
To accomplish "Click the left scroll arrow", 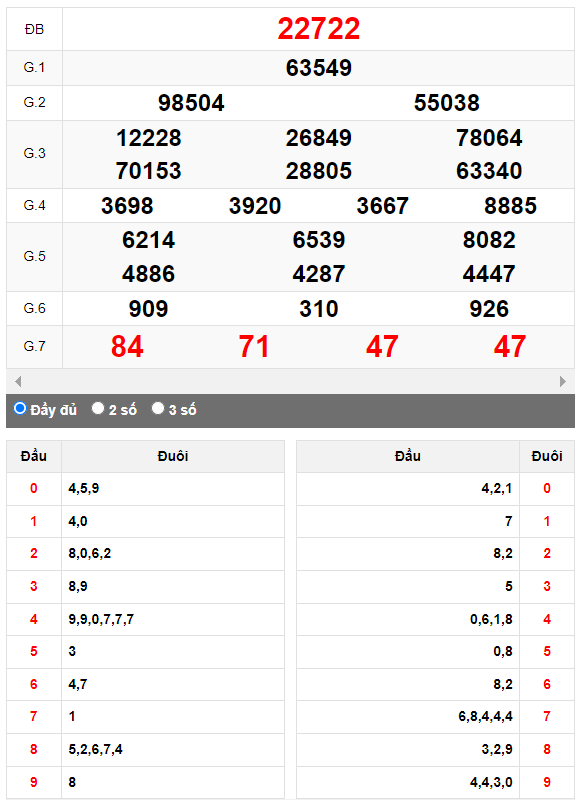I will click(x=18, y=381).
